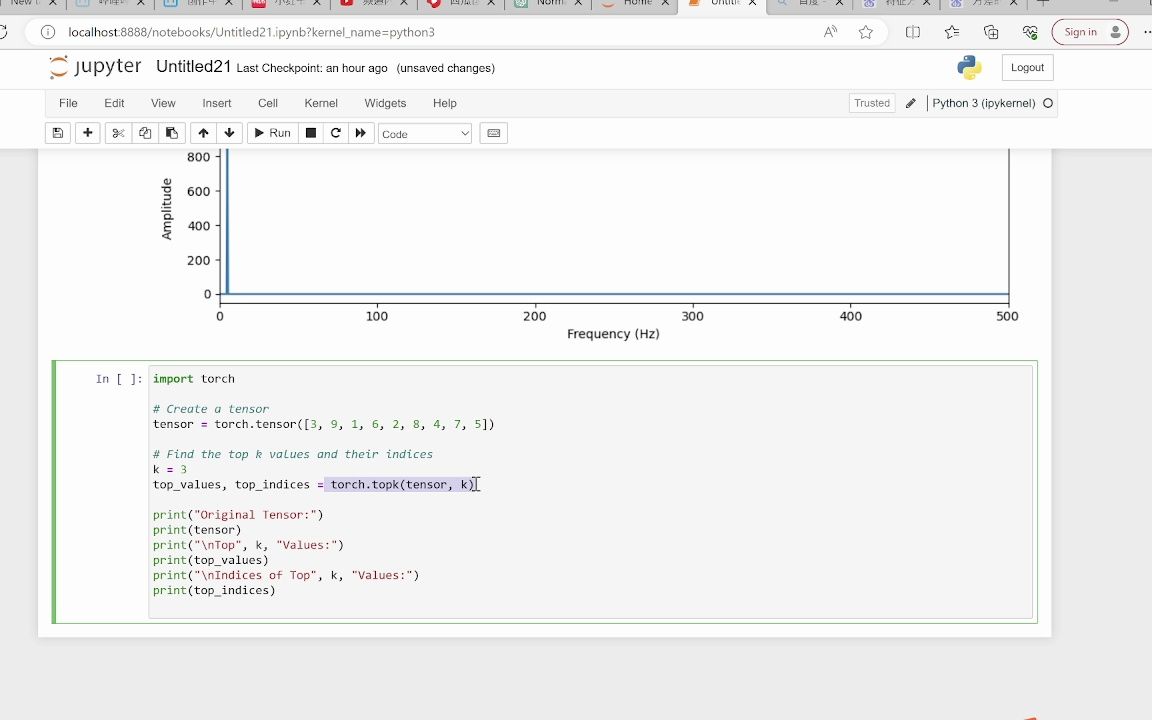Insert cell below using plus icon
The width and height of the screenshot is (1152, 720).
coord(87,133)
